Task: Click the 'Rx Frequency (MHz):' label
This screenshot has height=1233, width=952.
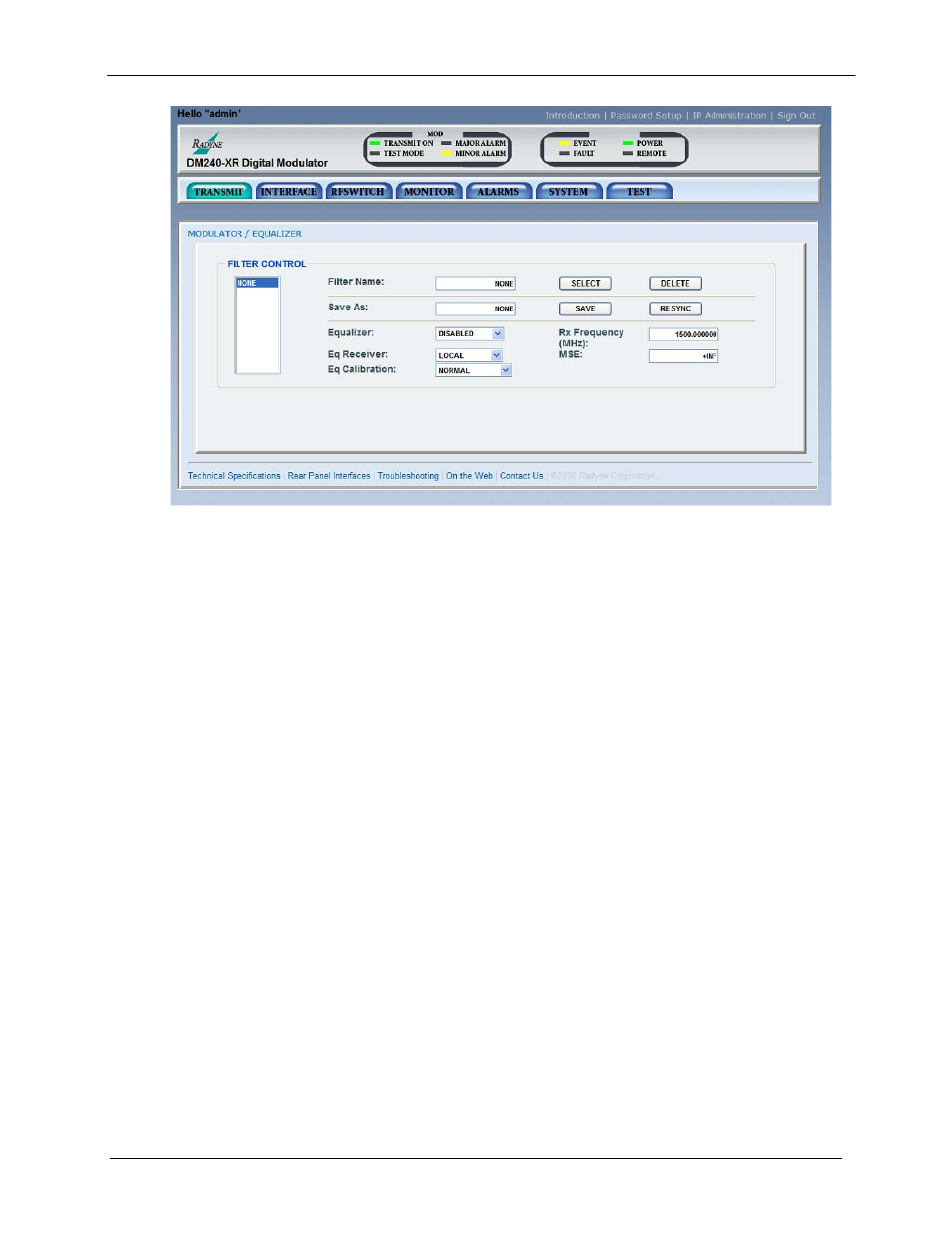Action: 591,338
